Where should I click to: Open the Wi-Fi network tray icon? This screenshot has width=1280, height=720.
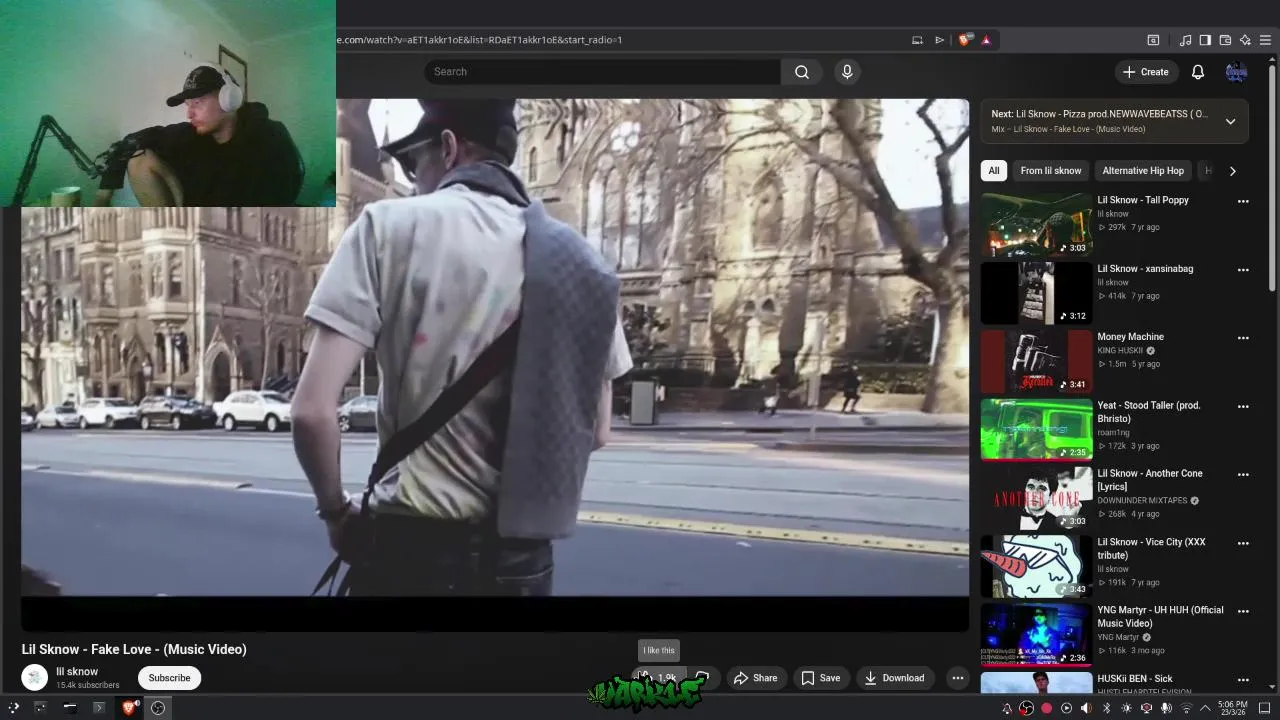(1187, 709)
